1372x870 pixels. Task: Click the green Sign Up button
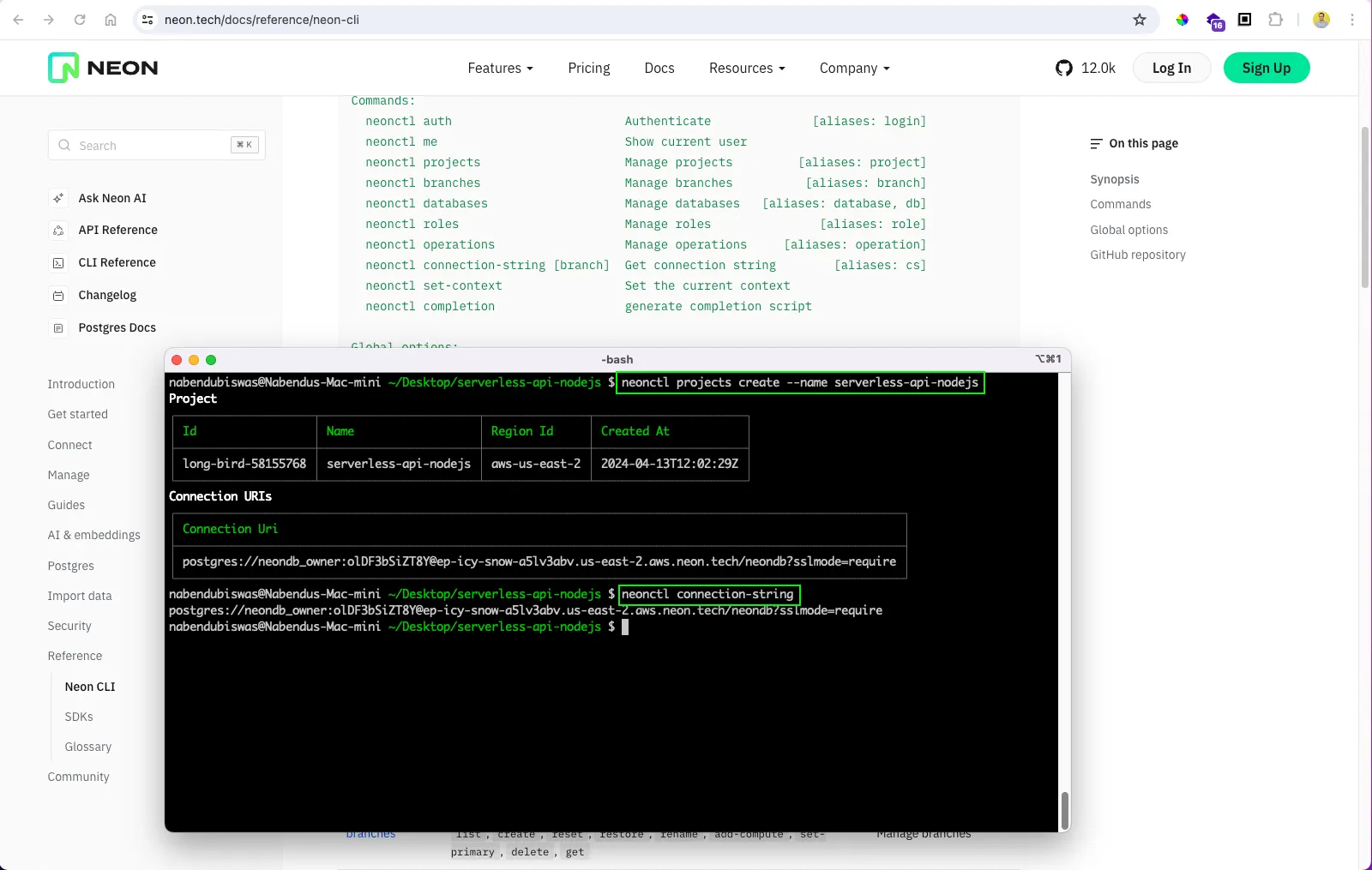coord(1267,68)
